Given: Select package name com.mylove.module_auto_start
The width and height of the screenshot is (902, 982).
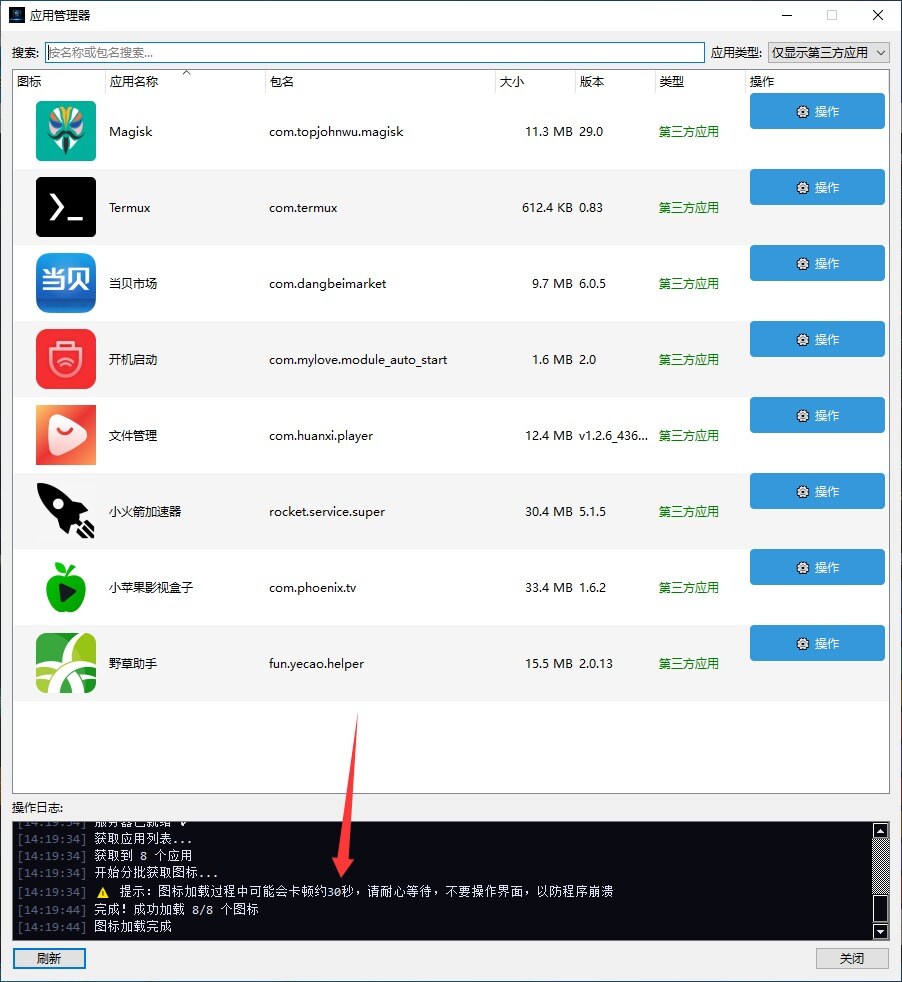Looking at the screenshot, I should click(358, 359).
